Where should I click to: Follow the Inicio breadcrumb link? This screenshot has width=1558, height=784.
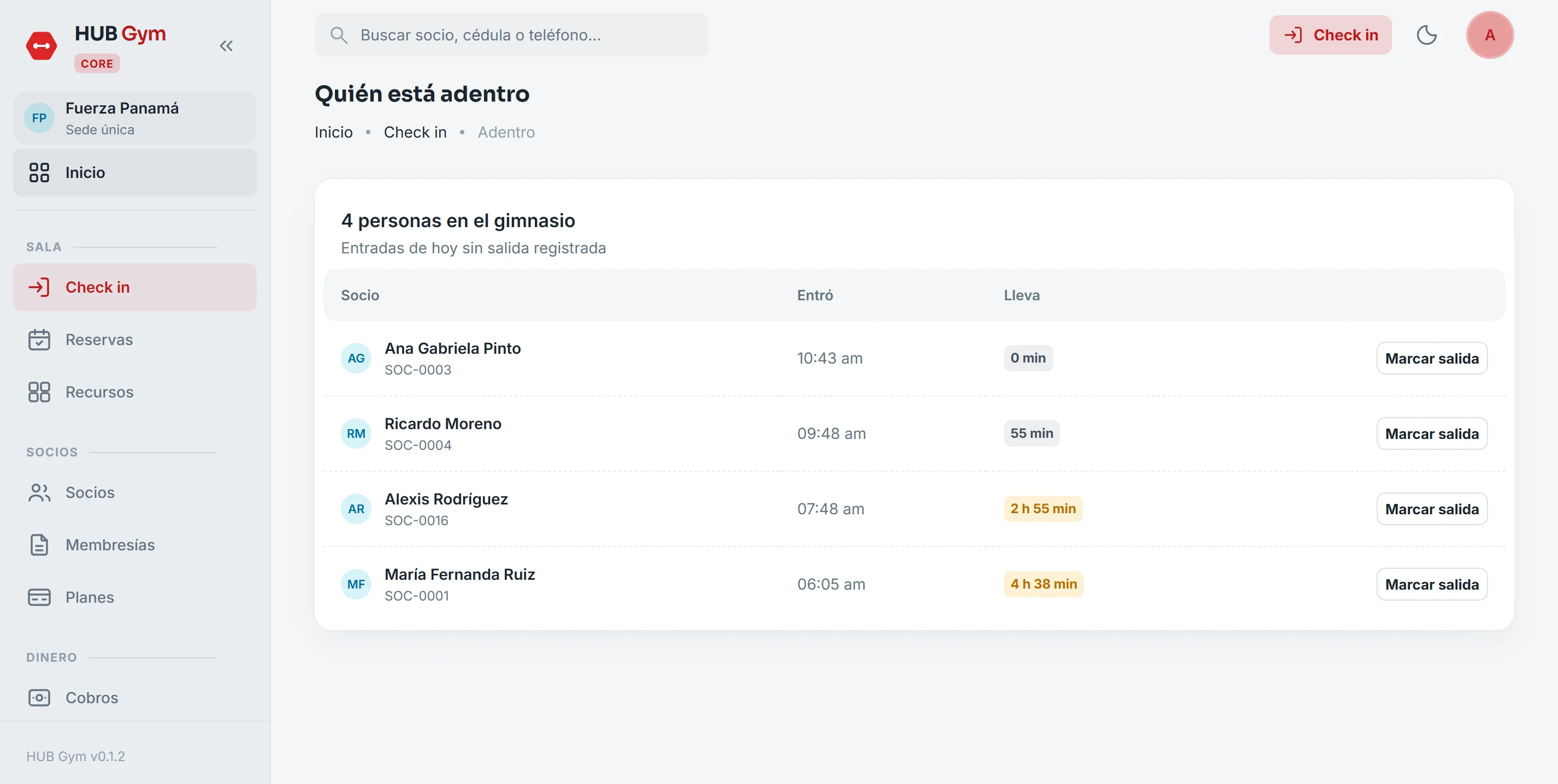click(333, 132)
